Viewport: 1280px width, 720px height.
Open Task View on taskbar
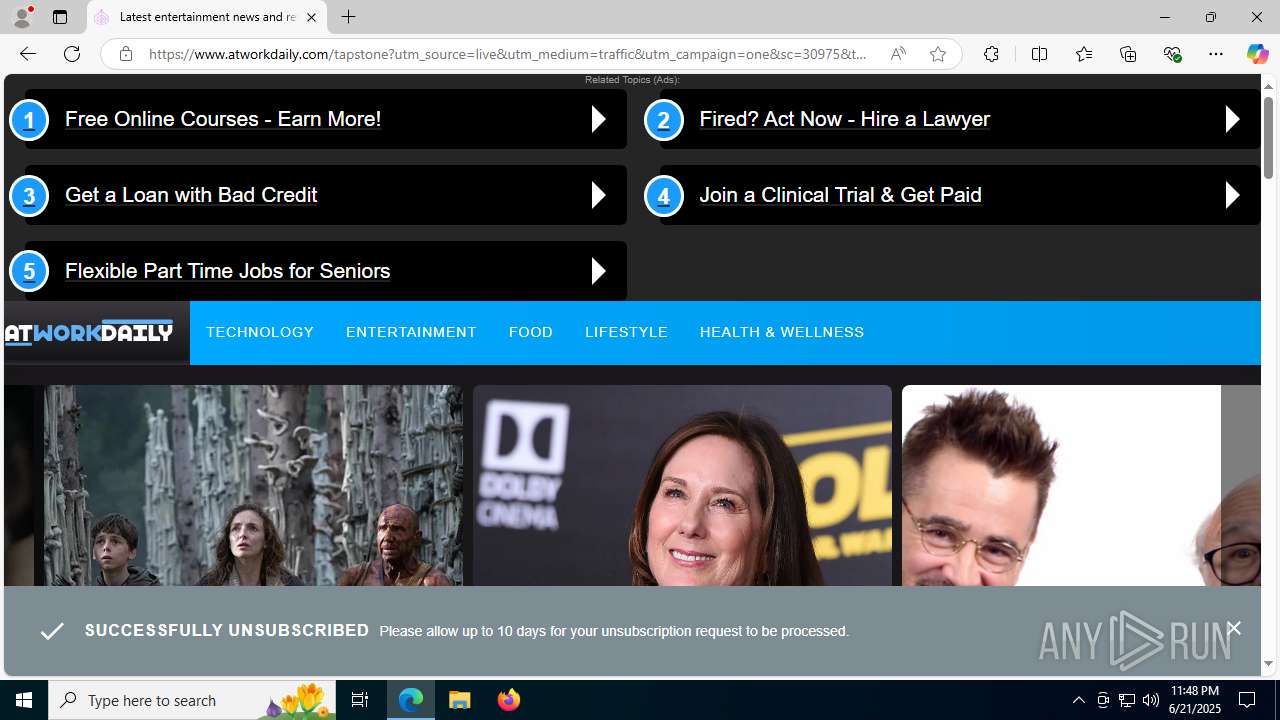tap(360, 700)
